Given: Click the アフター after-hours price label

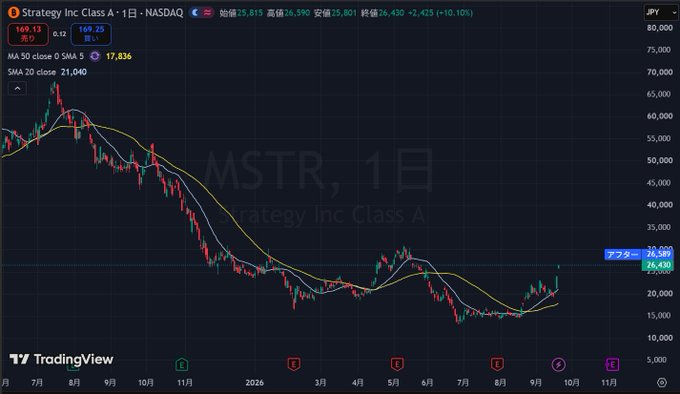Looking at the screenshot, I should coord(623,254).
